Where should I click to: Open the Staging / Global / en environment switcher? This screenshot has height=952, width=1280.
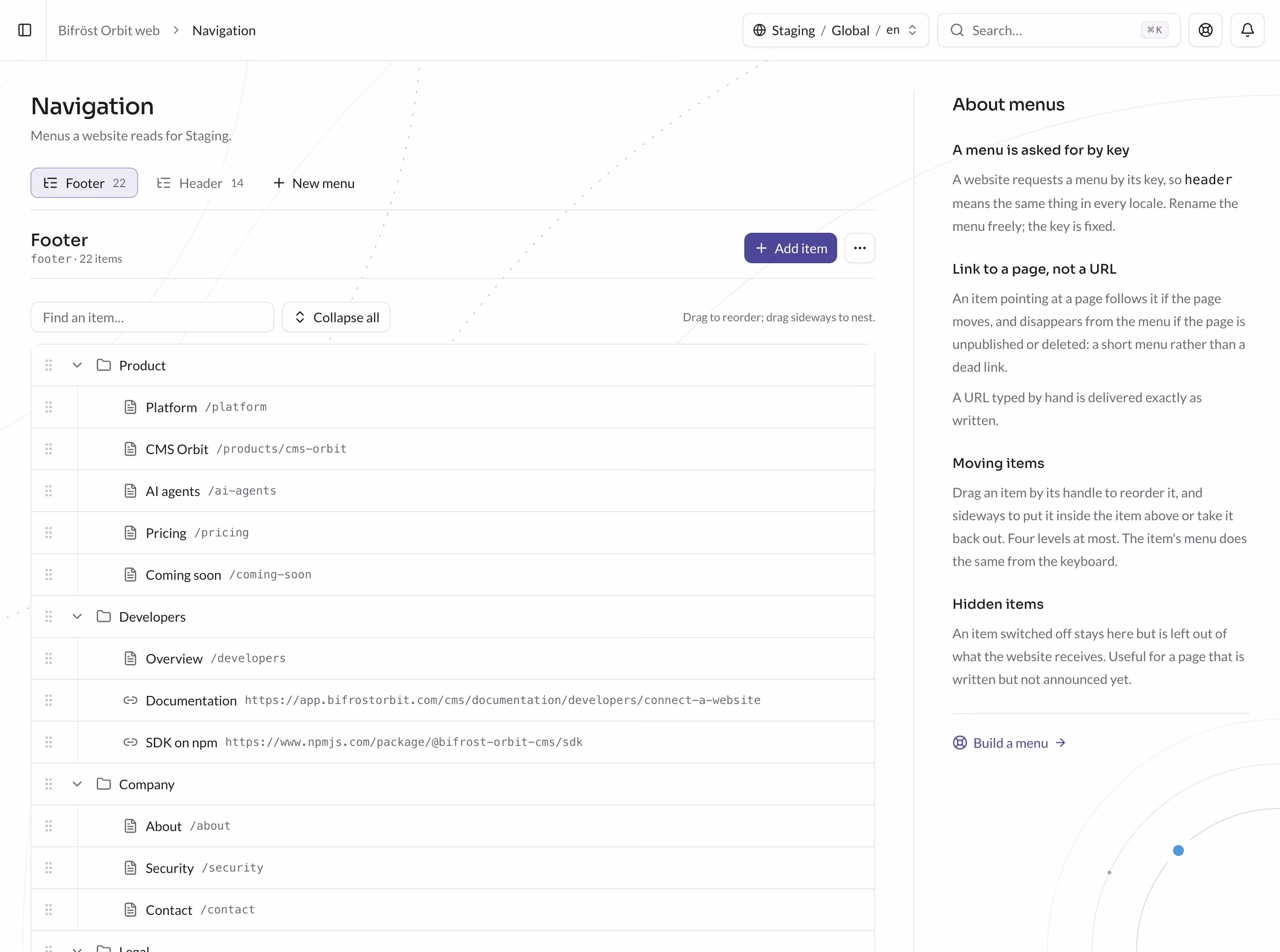click(835, 30)
